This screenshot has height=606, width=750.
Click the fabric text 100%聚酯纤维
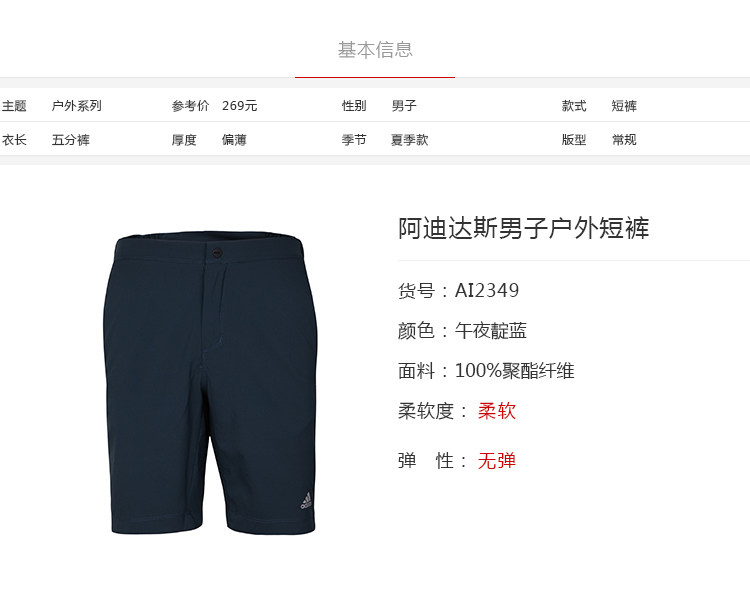tap(514, 371)
